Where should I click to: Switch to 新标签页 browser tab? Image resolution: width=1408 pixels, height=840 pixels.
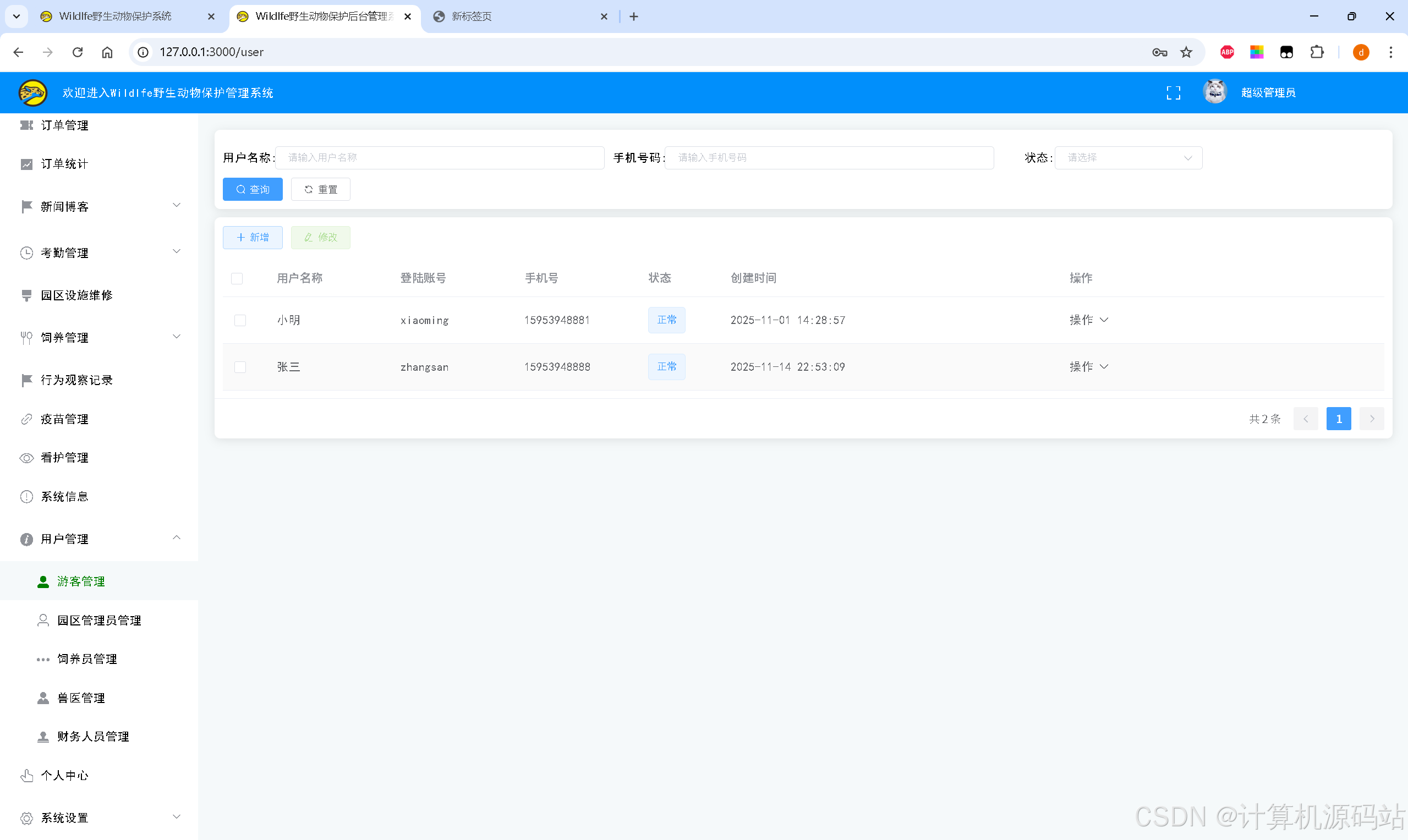click(520, 17)
